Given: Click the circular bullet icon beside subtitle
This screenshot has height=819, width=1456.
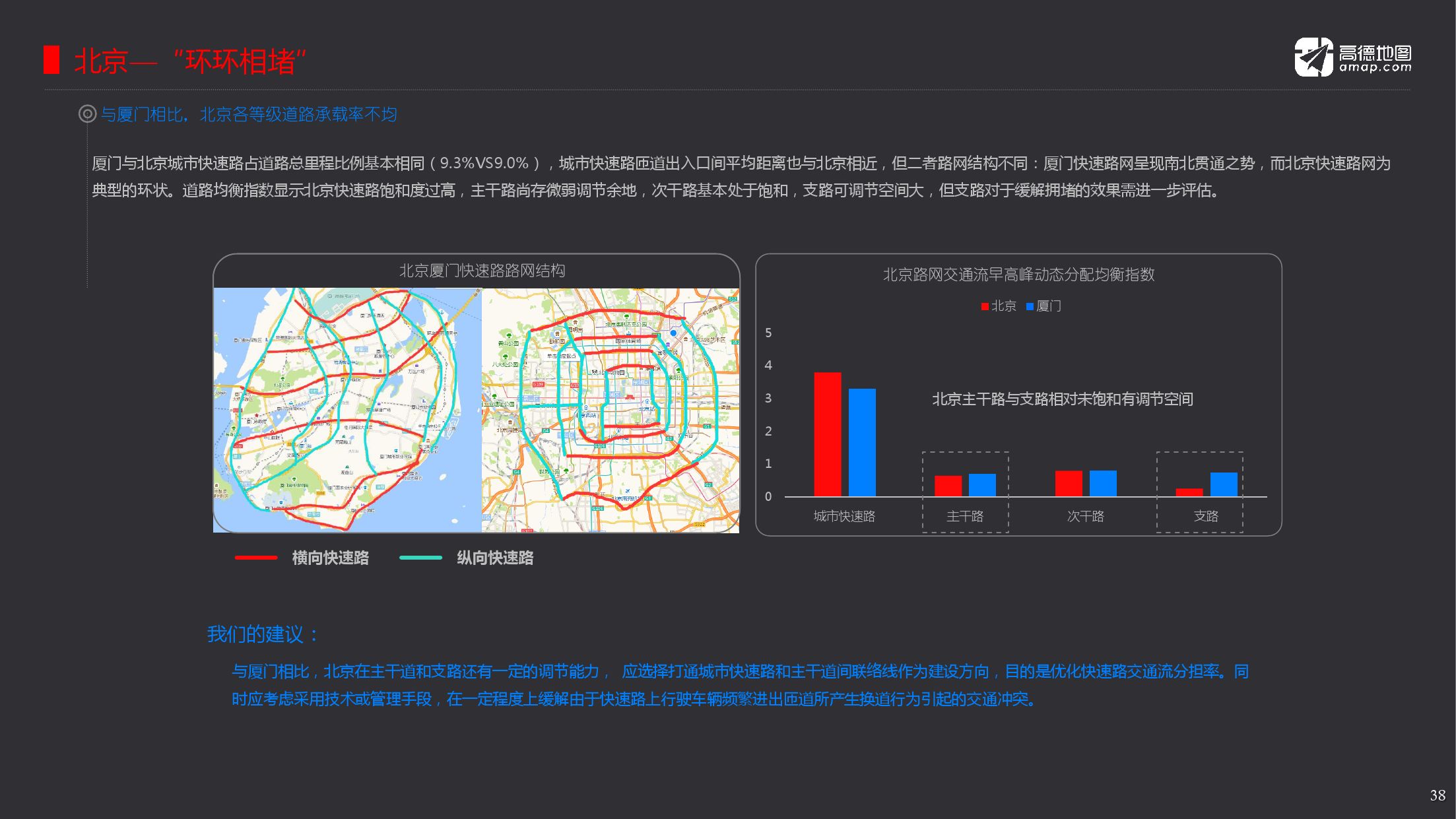Looking at the screenshot, I should pyautogui.click(x=87, y=114).
